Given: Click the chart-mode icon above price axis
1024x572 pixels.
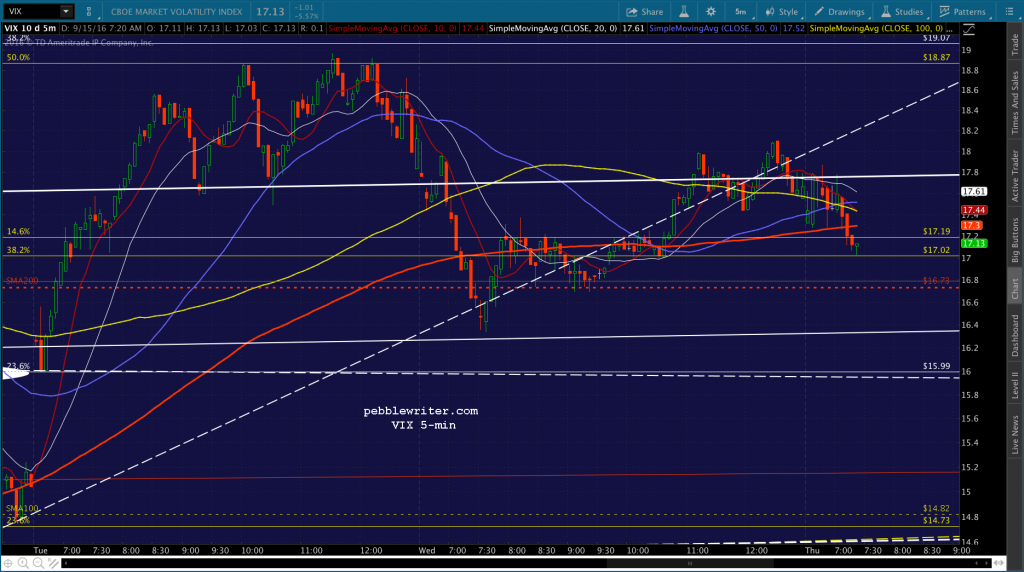Looking at the screenshot, I should pos(969,29).
